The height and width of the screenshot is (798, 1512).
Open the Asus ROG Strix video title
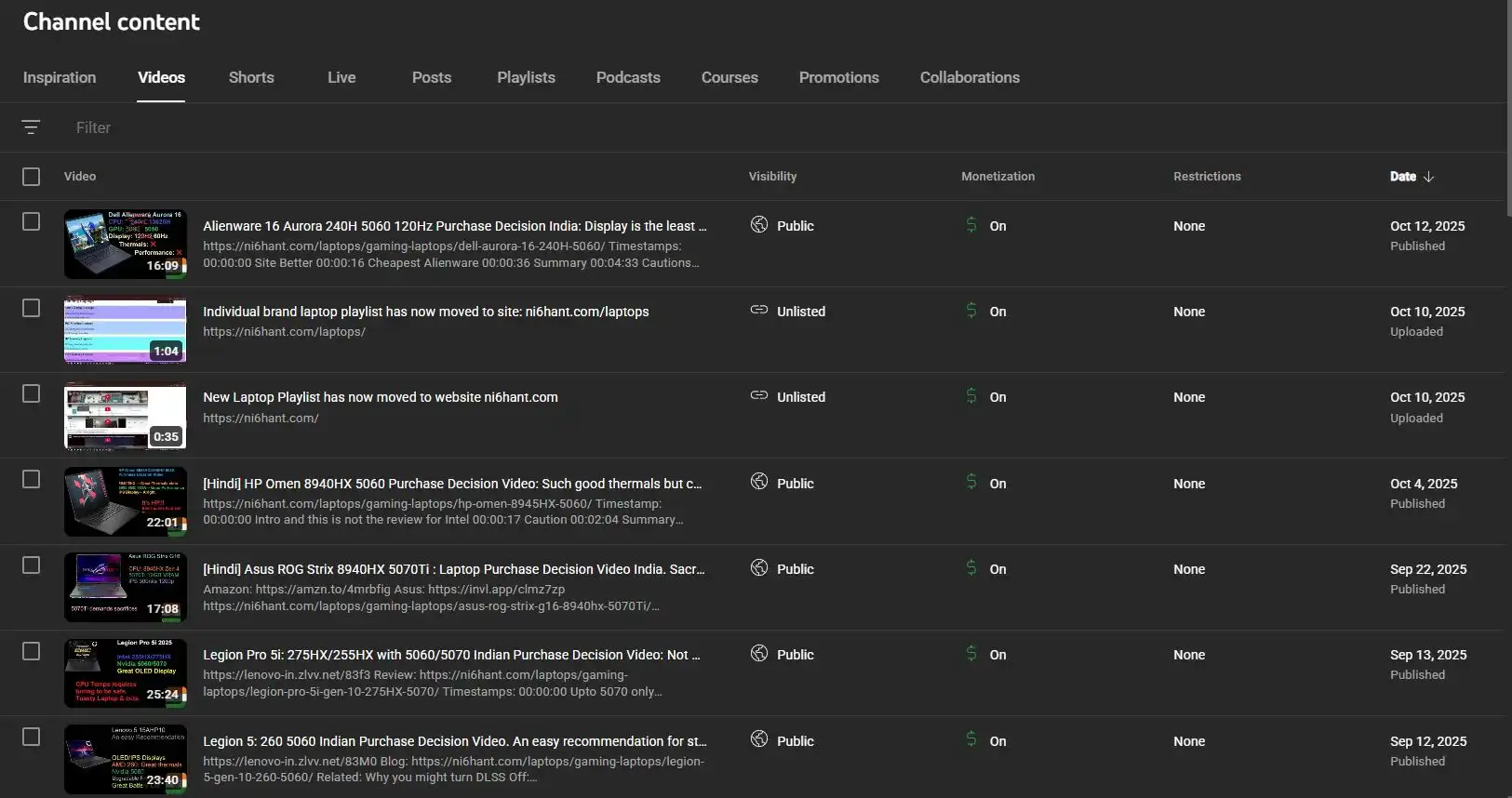click(453, 569)
